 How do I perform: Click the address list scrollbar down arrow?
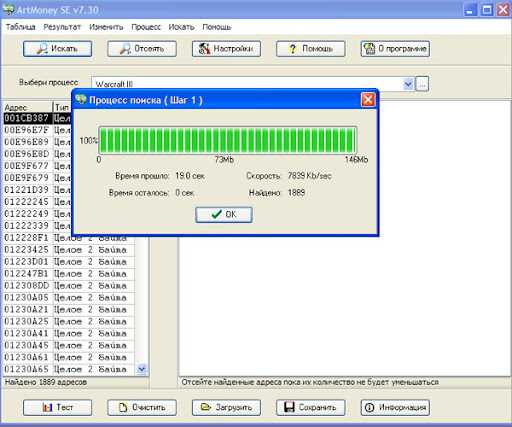[142, 369]
